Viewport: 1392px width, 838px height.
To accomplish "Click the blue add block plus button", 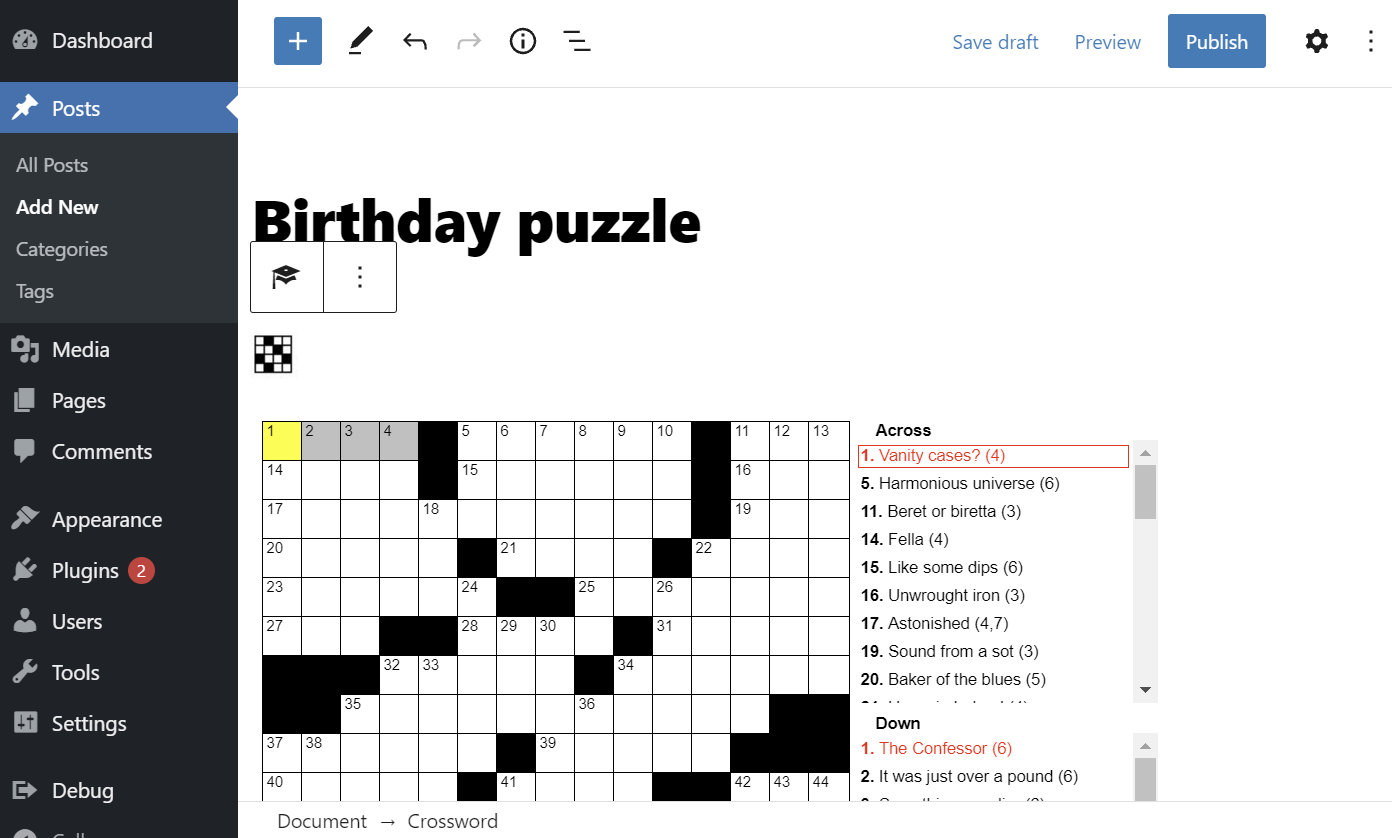I will click(298, 41).
